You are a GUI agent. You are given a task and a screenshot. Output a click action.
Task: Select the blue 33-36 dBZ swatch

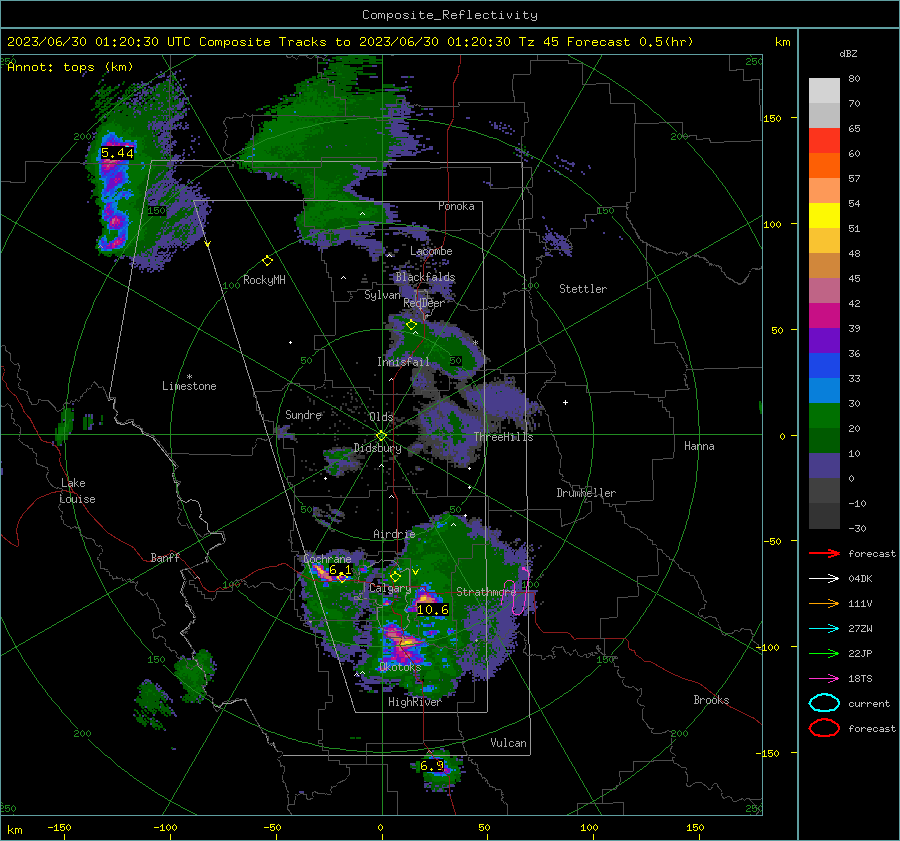[x=824, y=366]
